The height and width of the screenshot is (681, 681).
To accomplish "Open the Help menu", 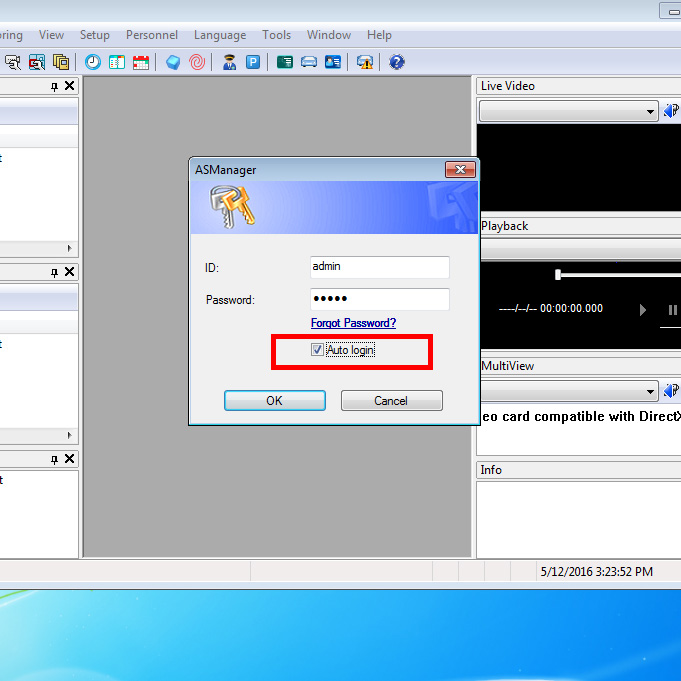I will (379, 35).
